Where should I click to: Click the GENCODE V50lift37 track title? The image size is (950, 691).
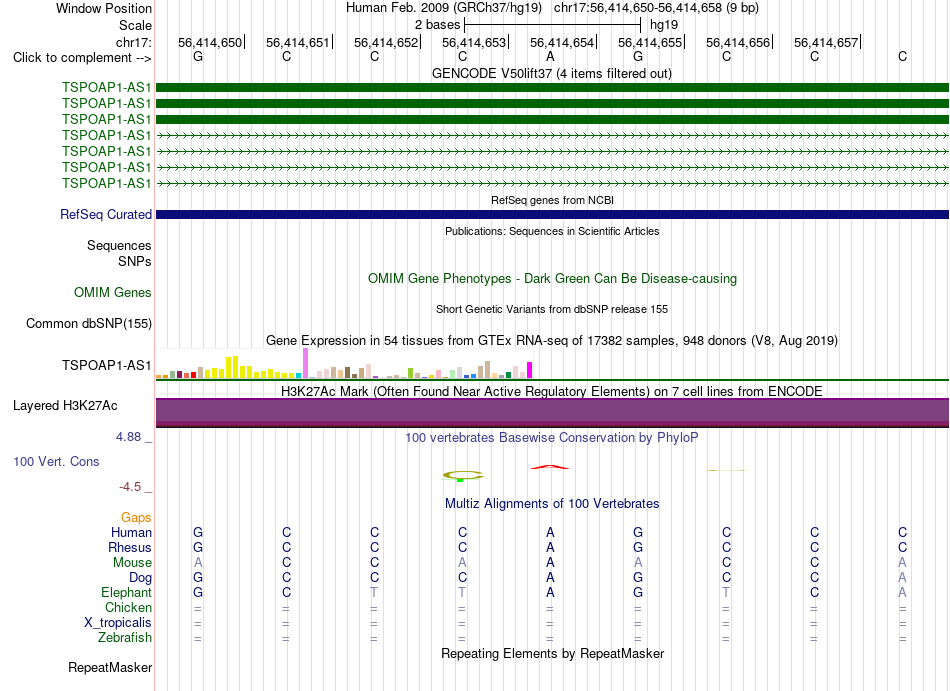coord(552,74)
